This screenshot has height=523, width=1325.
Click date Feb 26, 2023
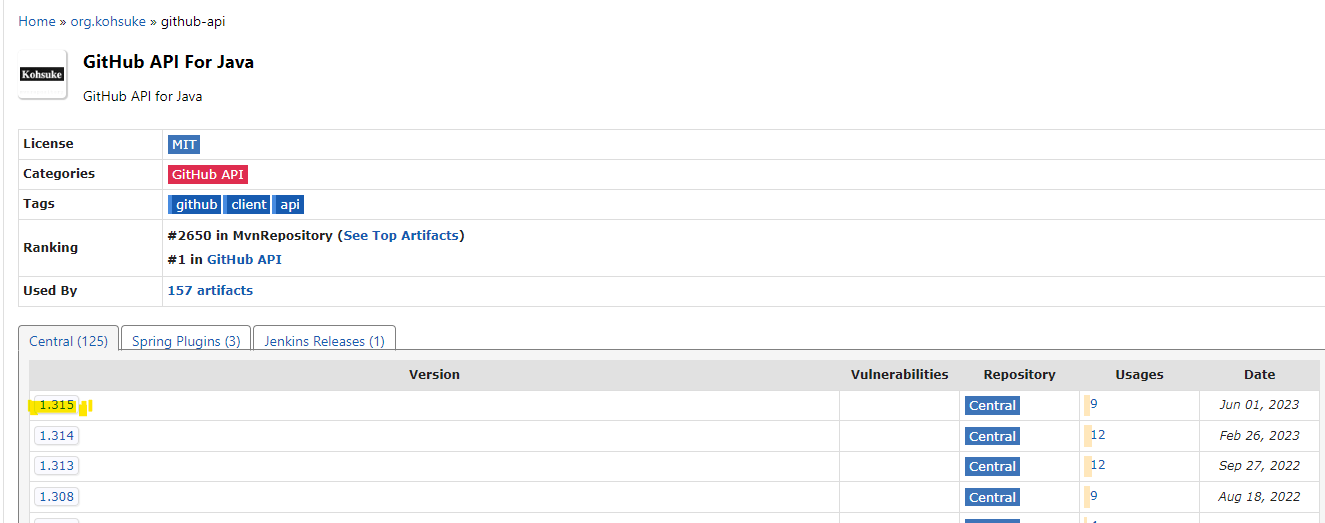(x=1259, y=436)
